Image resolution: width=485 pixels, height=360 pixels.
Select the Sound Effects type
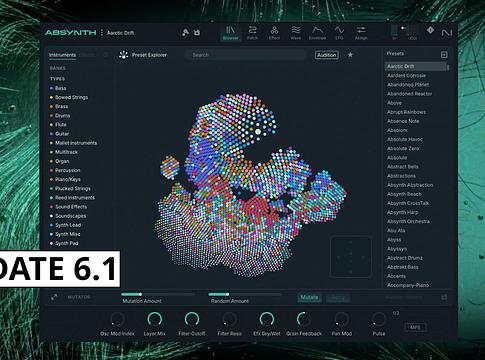[x=68, y=207]
